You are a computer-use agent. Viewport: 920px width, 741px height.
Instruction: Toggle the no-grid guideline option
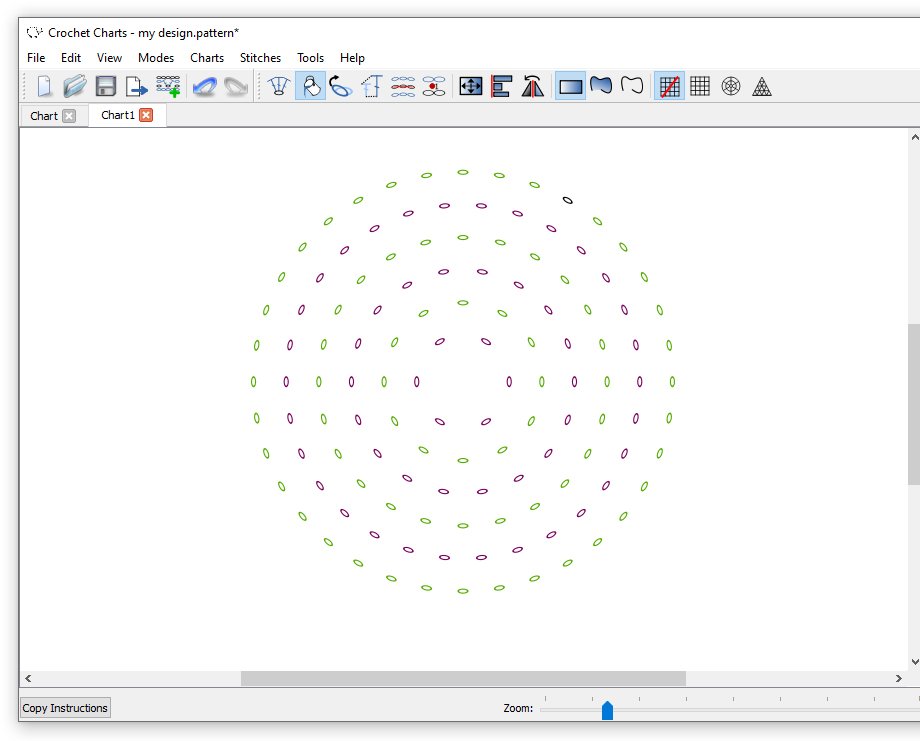[669, 86]
